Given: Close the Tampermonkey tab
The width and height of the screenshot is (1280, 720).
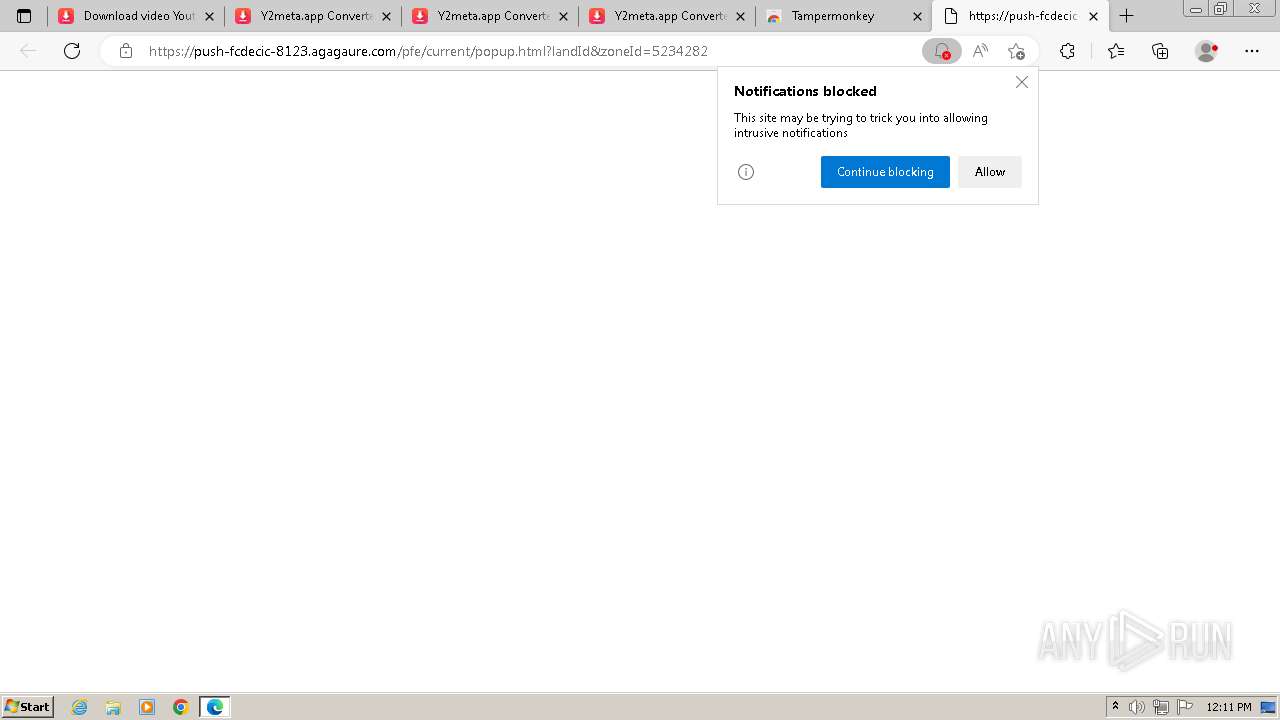Looking at the screenshot, I should (x=917, y=16).
